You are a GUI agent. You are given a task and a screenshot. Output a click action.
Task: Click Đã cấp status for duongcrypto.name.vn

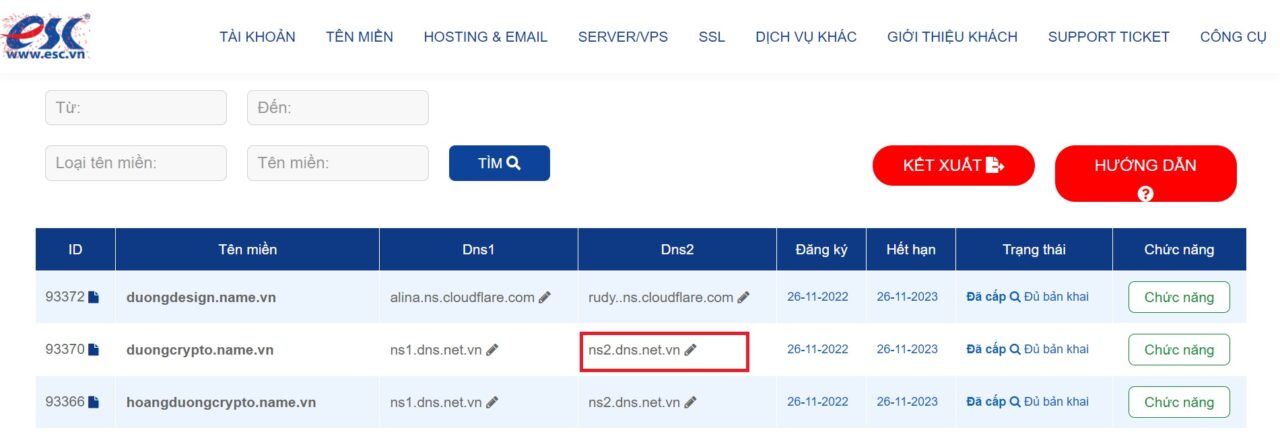[986, 349]
